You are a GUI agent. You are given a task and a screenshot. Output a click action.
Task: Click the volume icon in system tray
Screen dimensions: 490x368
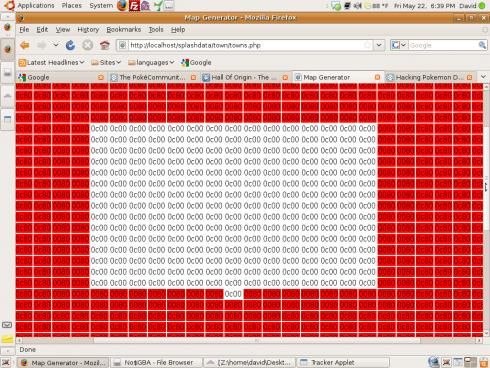(358, 6)
